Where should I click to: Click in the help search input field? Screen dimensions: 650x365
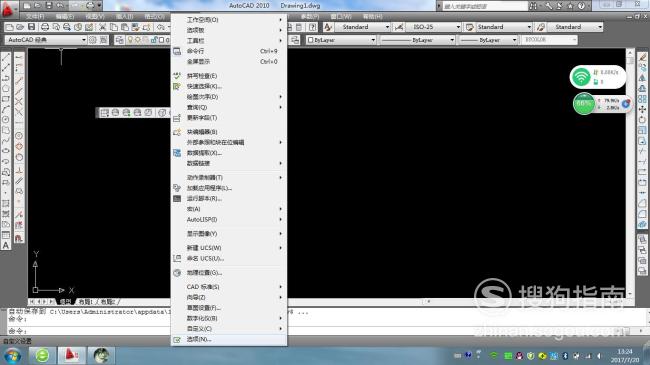coord(485,6)
